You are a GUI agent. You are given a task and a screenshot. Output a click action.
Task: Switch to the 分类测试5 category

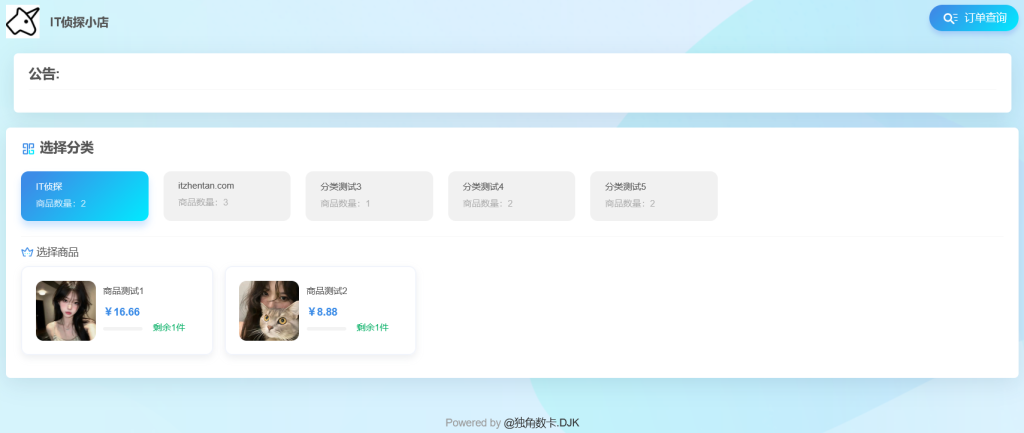pyautogui.click(x=653, y=195)
